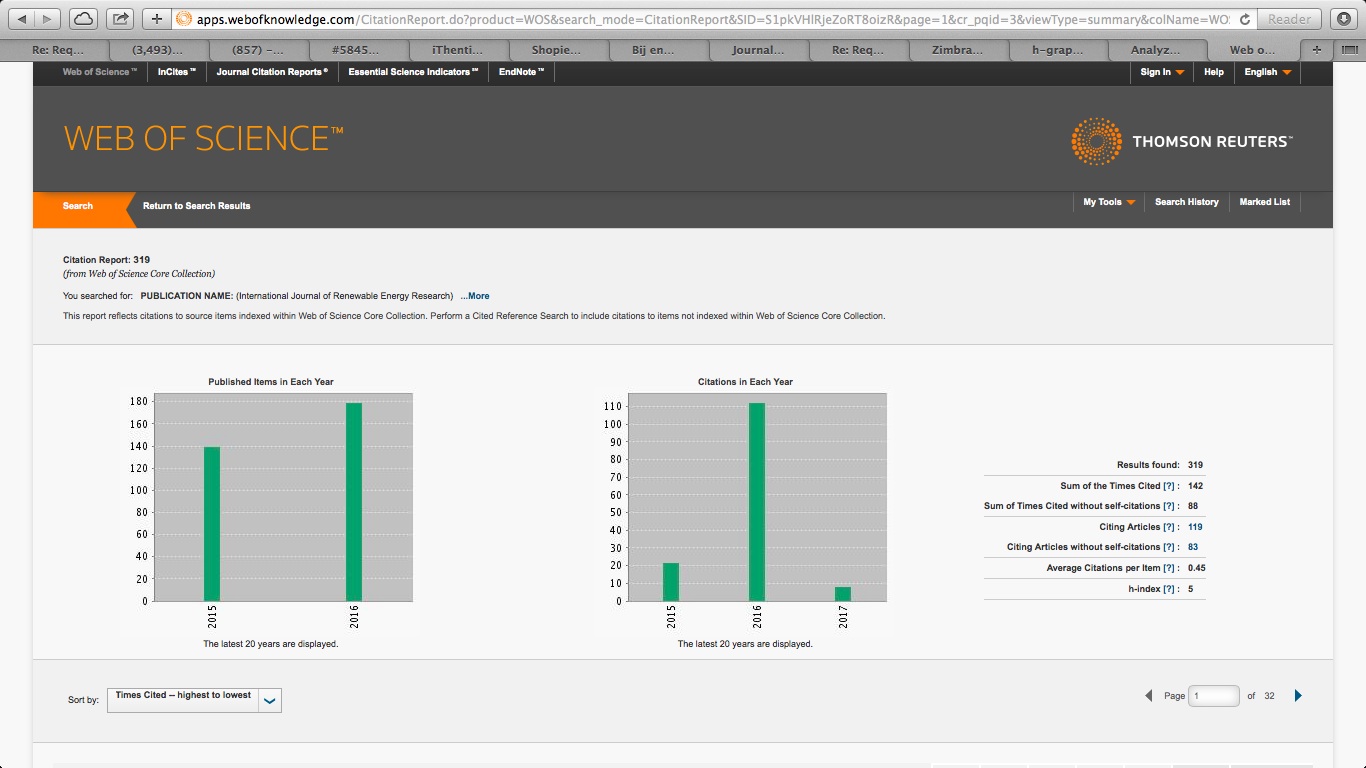Screen dimensions: 1366x768
Task: Click the Sum of Times Cited value 142
Action: (1195, 486)
